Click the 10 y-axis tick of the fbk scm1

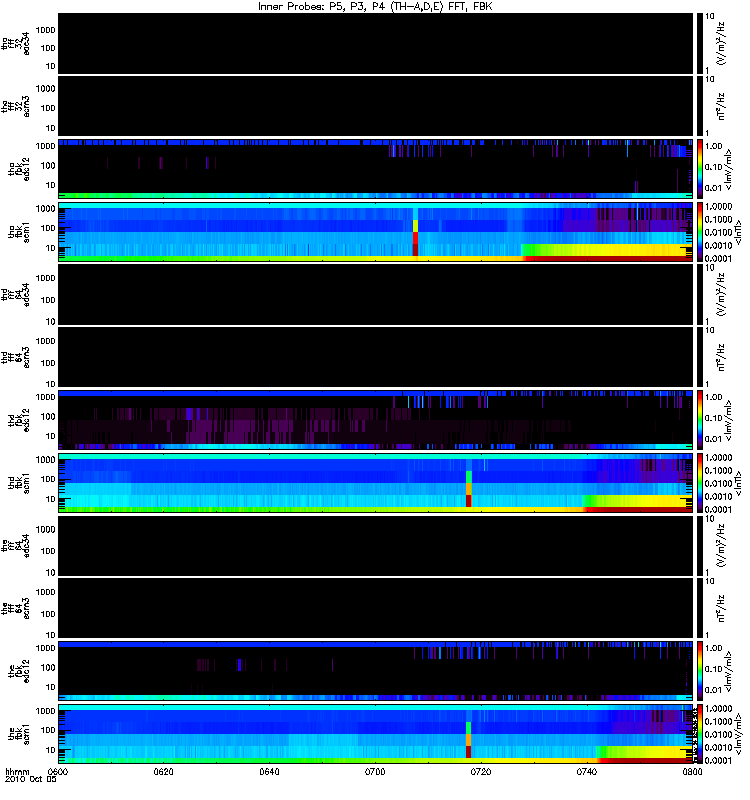tap(51, 751)
